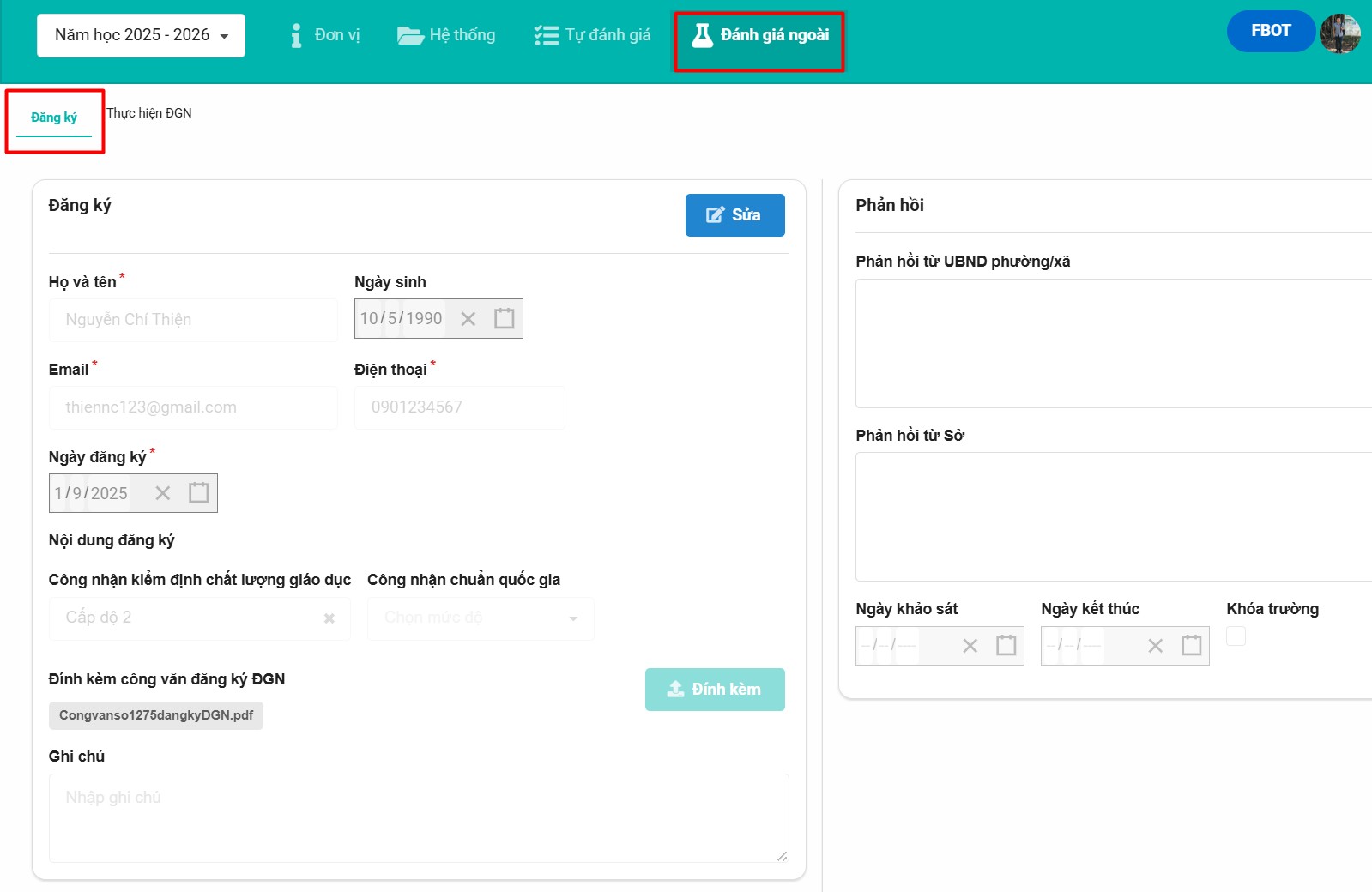Expand the Năm học 2025 - 2026 dropdown

pyautogui.click(x=141, y=35)
